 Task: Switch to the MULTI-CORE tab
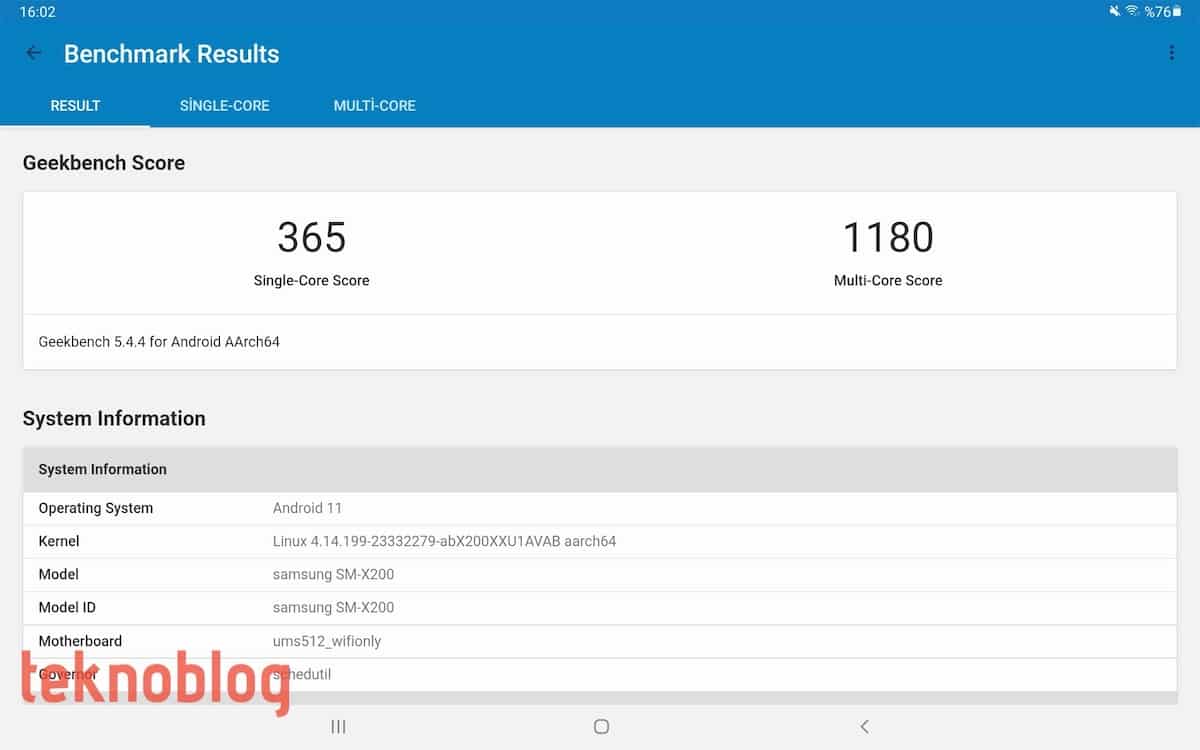click(375, 105)
